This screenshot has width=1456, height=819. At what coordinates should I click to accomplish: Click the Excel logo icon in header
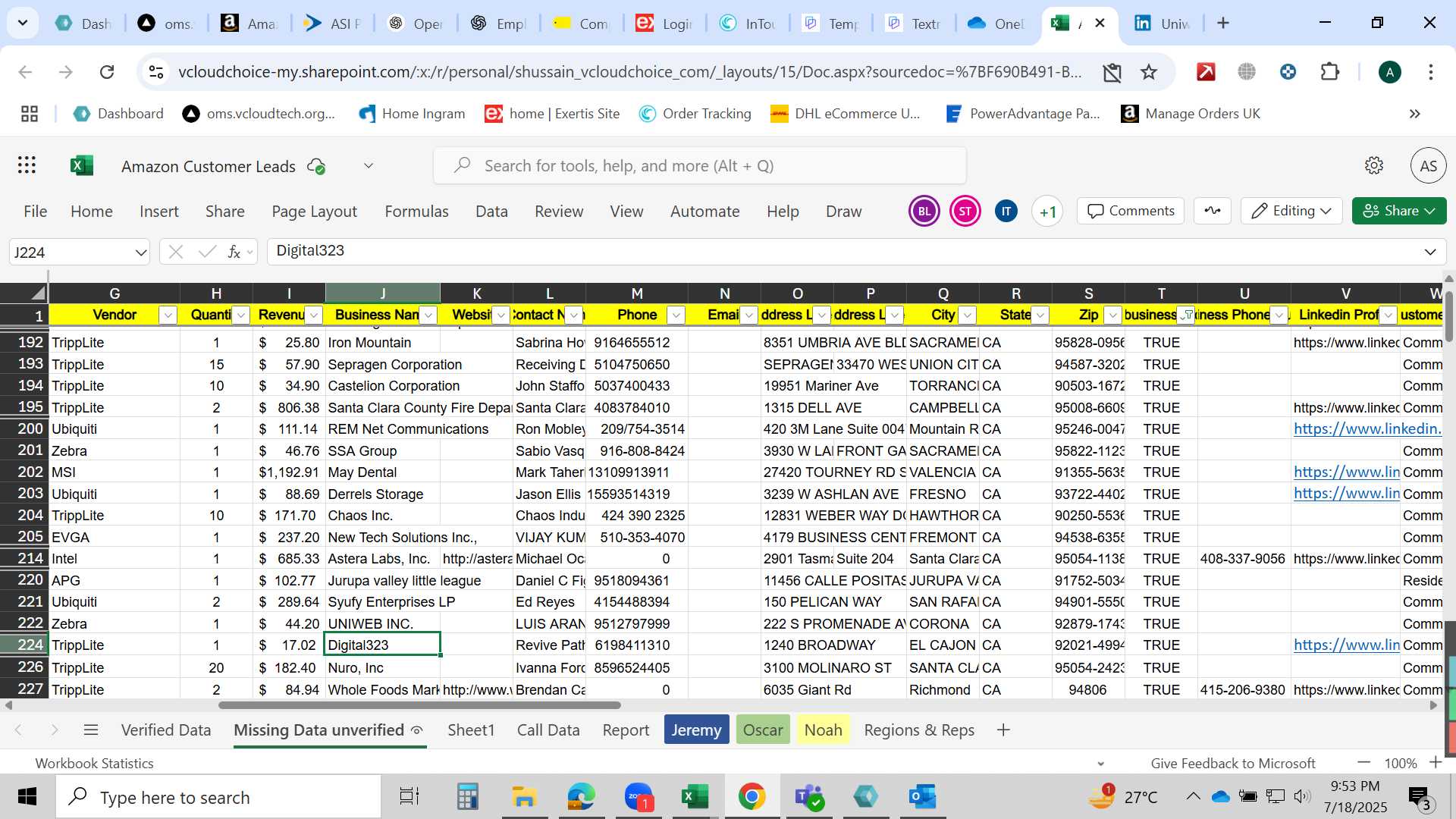tap(81, 165)
